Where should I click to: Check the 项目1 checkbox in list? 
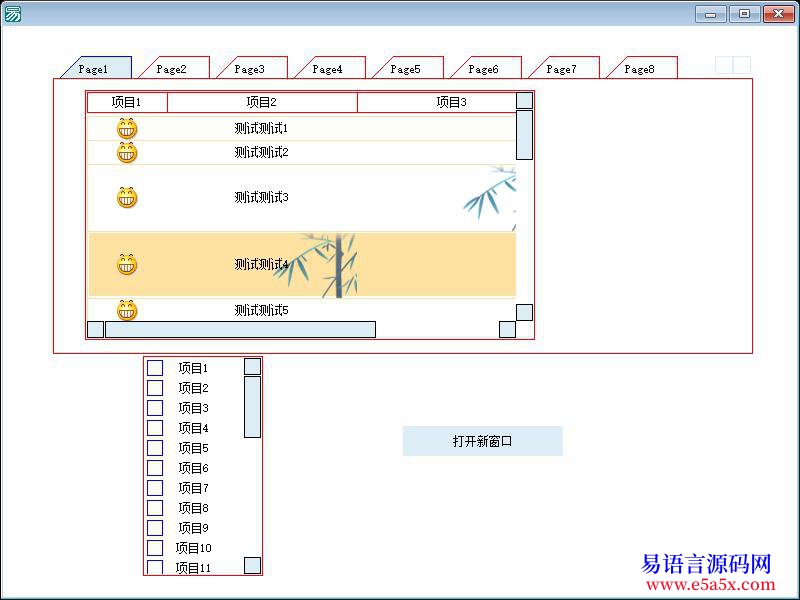(155, 368)
